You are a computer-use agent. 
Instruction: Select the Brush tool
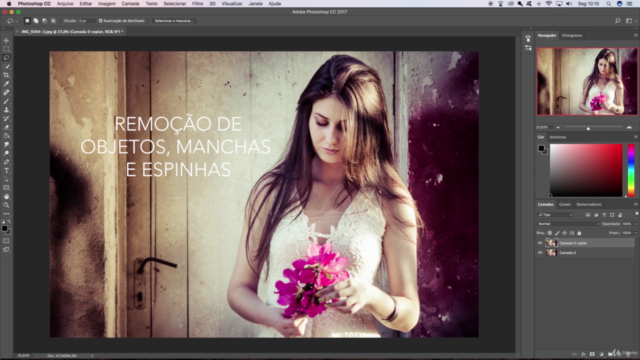(x=6, y=101)
